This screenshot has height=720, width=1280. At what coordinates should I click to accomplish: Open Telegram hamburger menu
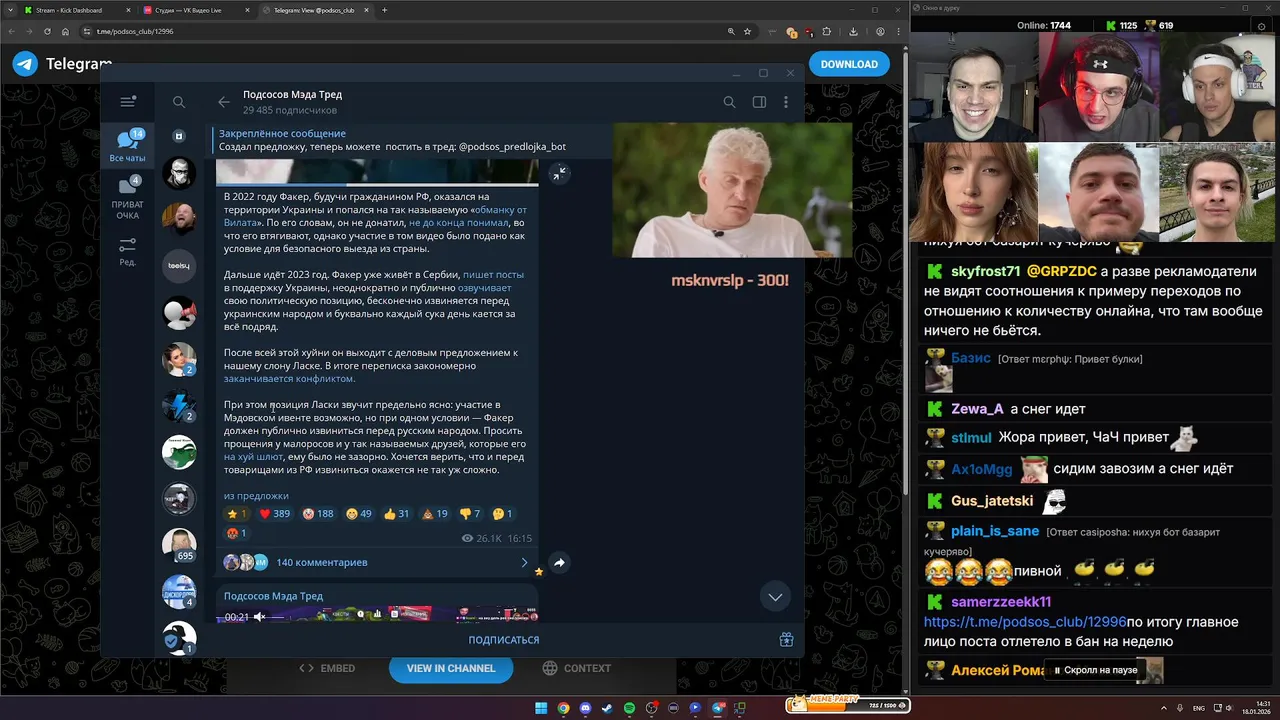click(x=128, y=102)
